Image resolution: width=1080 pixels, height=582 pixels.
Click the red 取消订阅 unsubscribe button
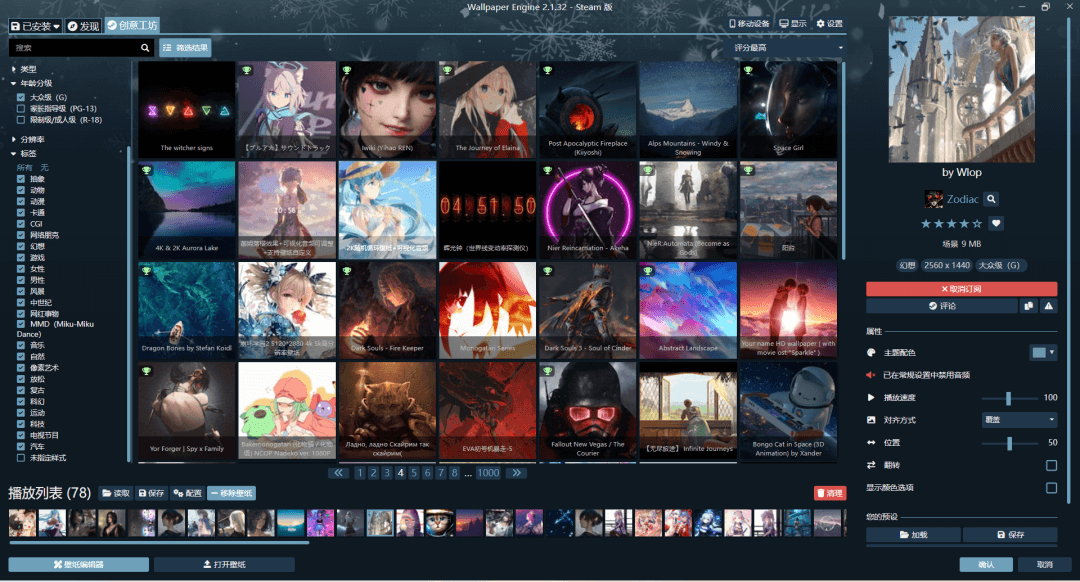[963, 289]
